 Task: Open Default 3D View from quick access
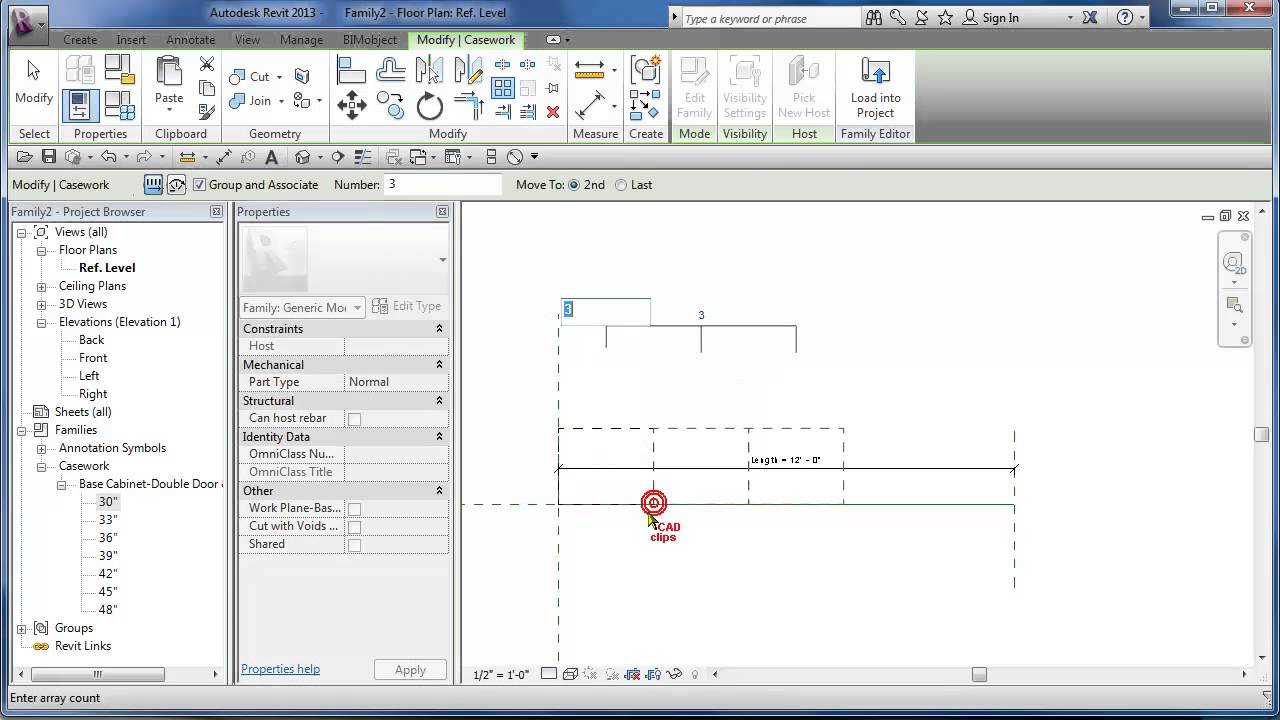pos(303,157)
